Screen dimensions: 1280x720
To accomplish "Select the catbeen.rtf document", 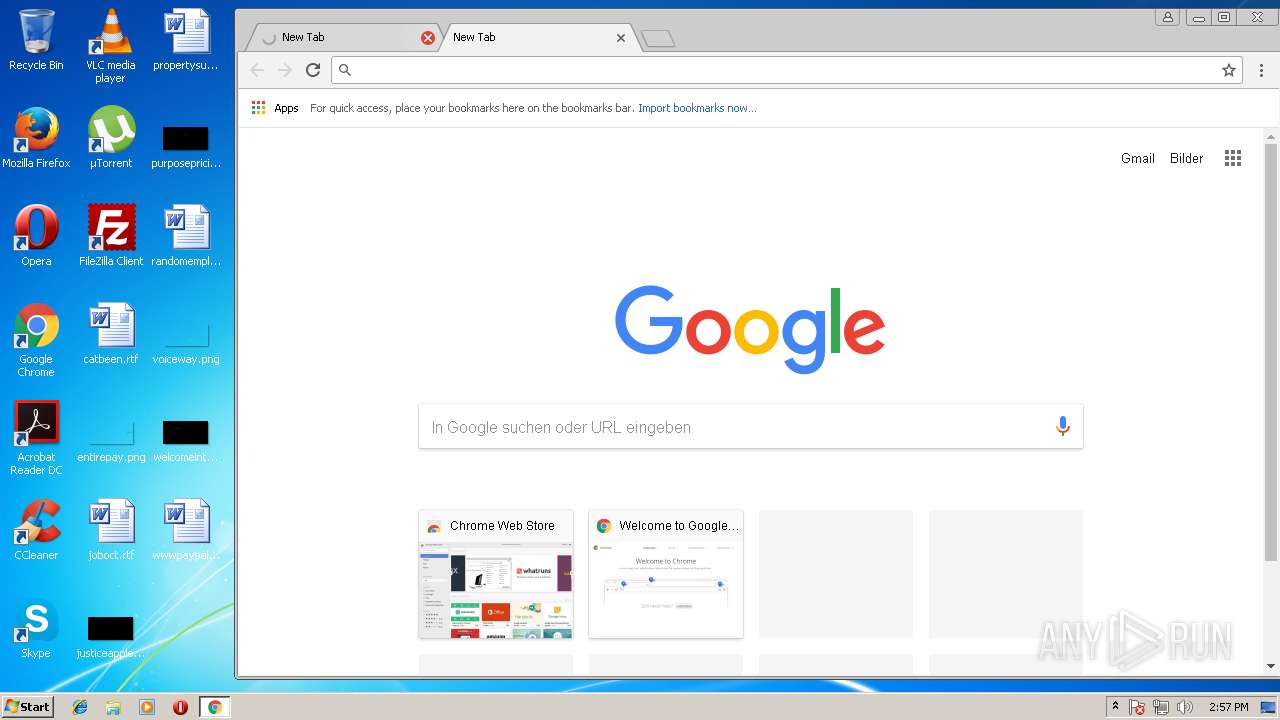I will click(x=110, y=334).
